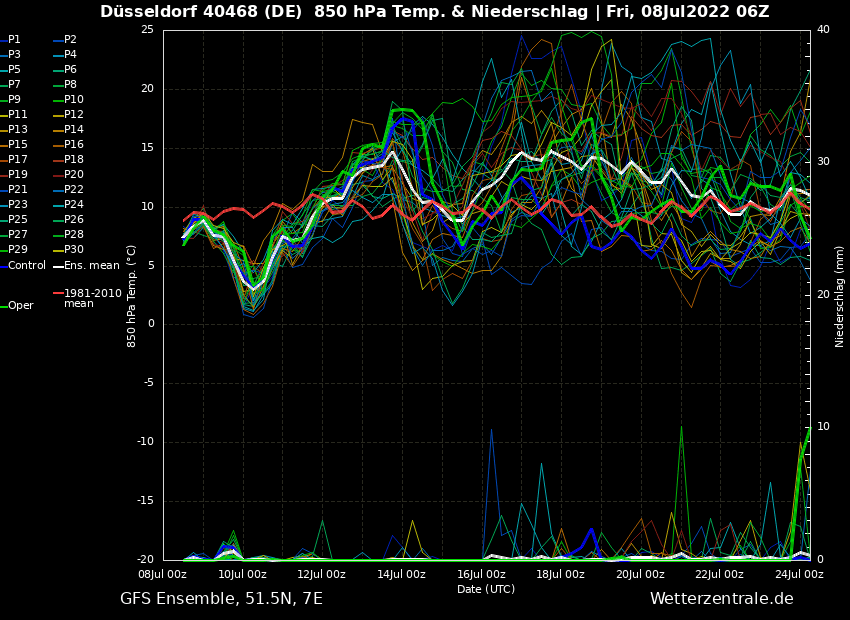This screenshot has width=850, height=620.
Task: Click the Date (UTC) axis label
Action: click(x=486, y=589)
